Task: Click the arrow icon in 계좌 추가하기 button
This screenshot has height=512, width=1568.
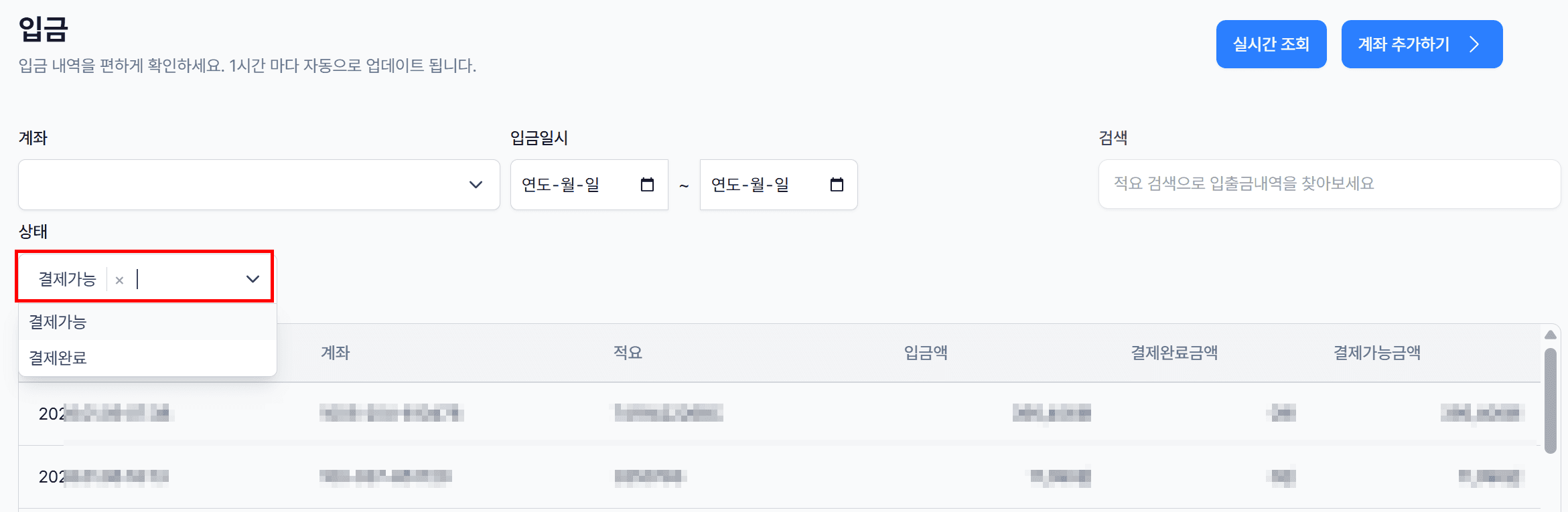Action: click(x=1474, y=44)
